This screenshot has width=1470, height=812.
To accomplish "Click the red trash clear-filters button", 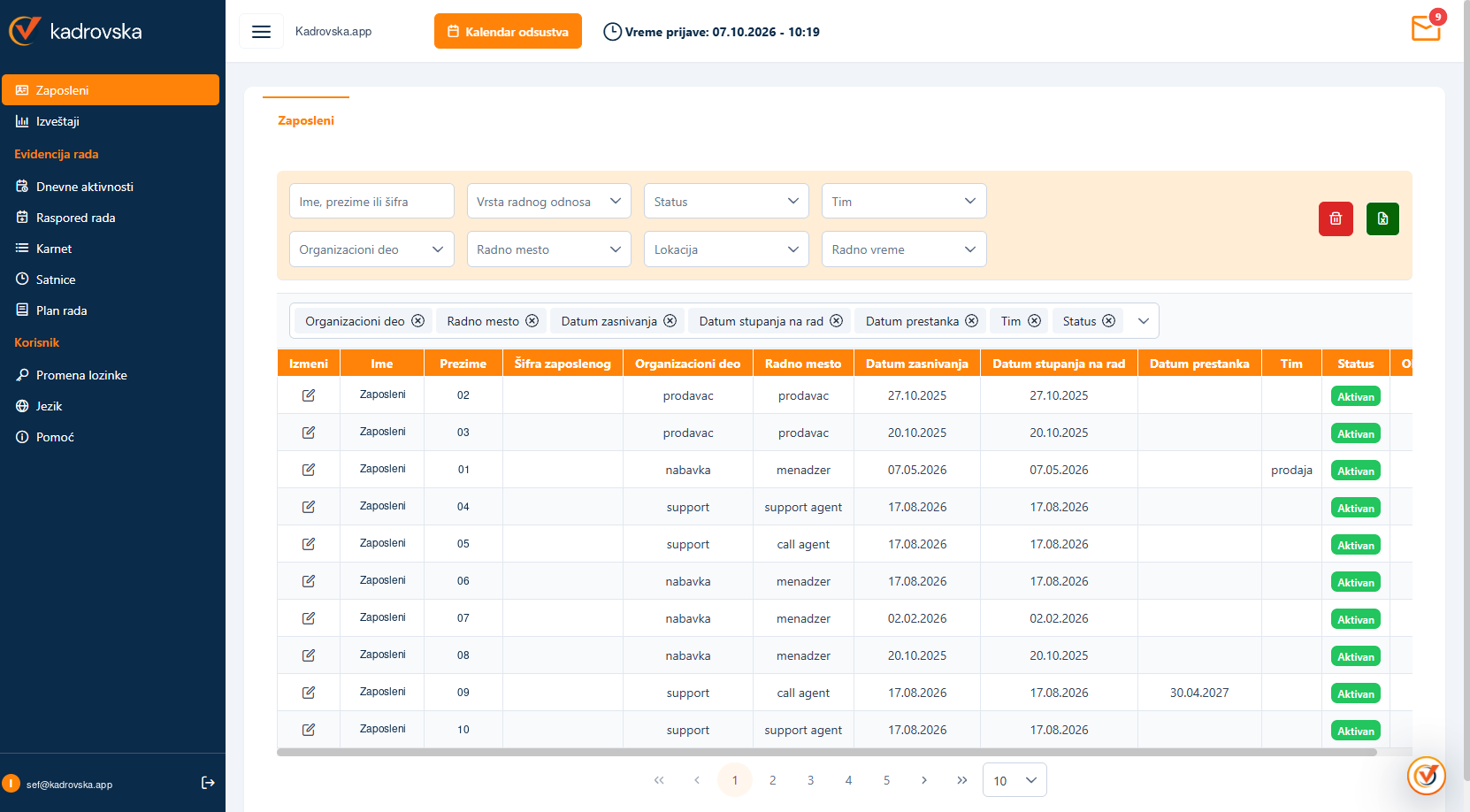I will (x=1336, y=218).
